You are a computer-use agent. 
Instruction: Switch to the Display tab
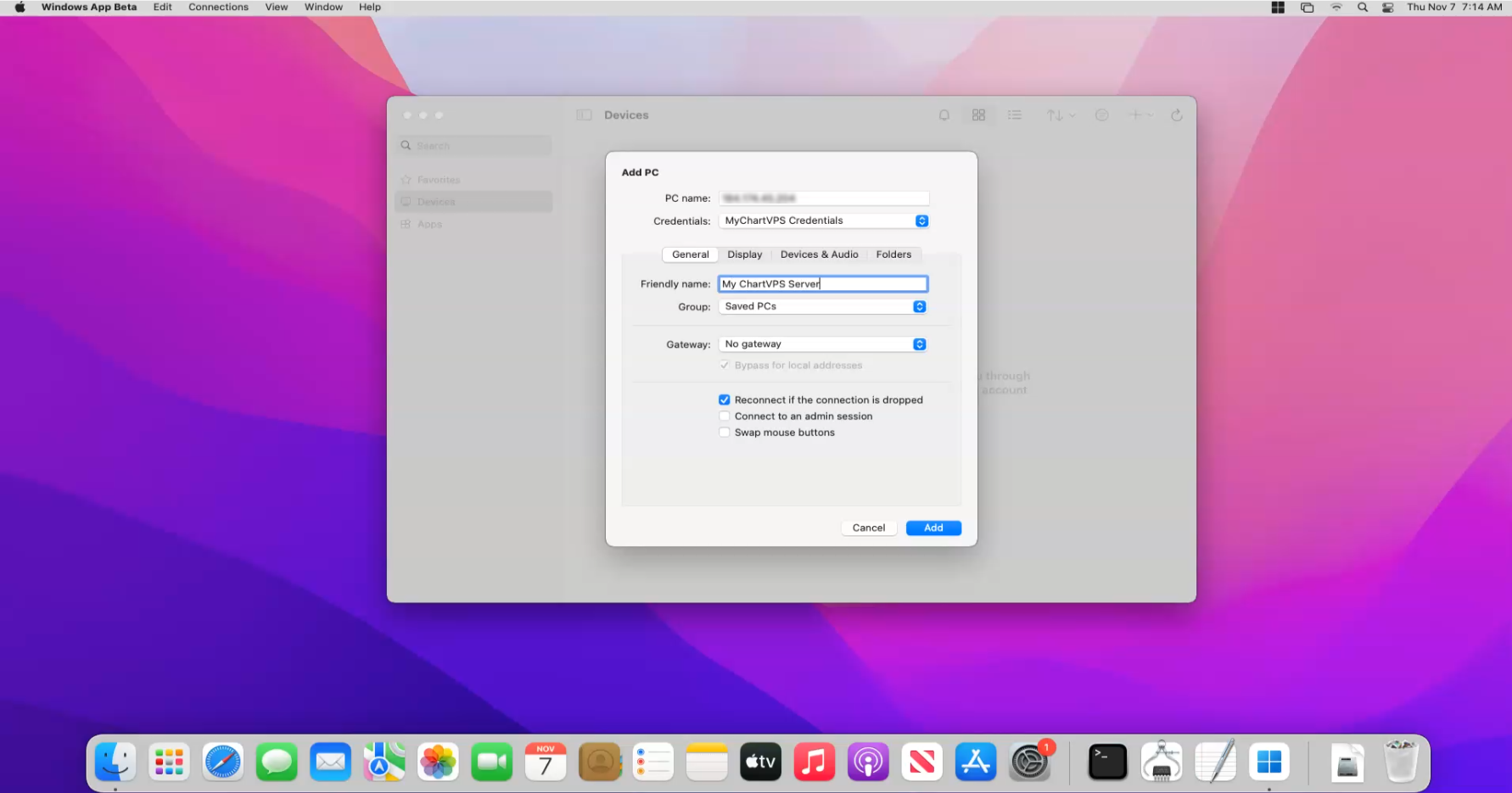(744, 254)
